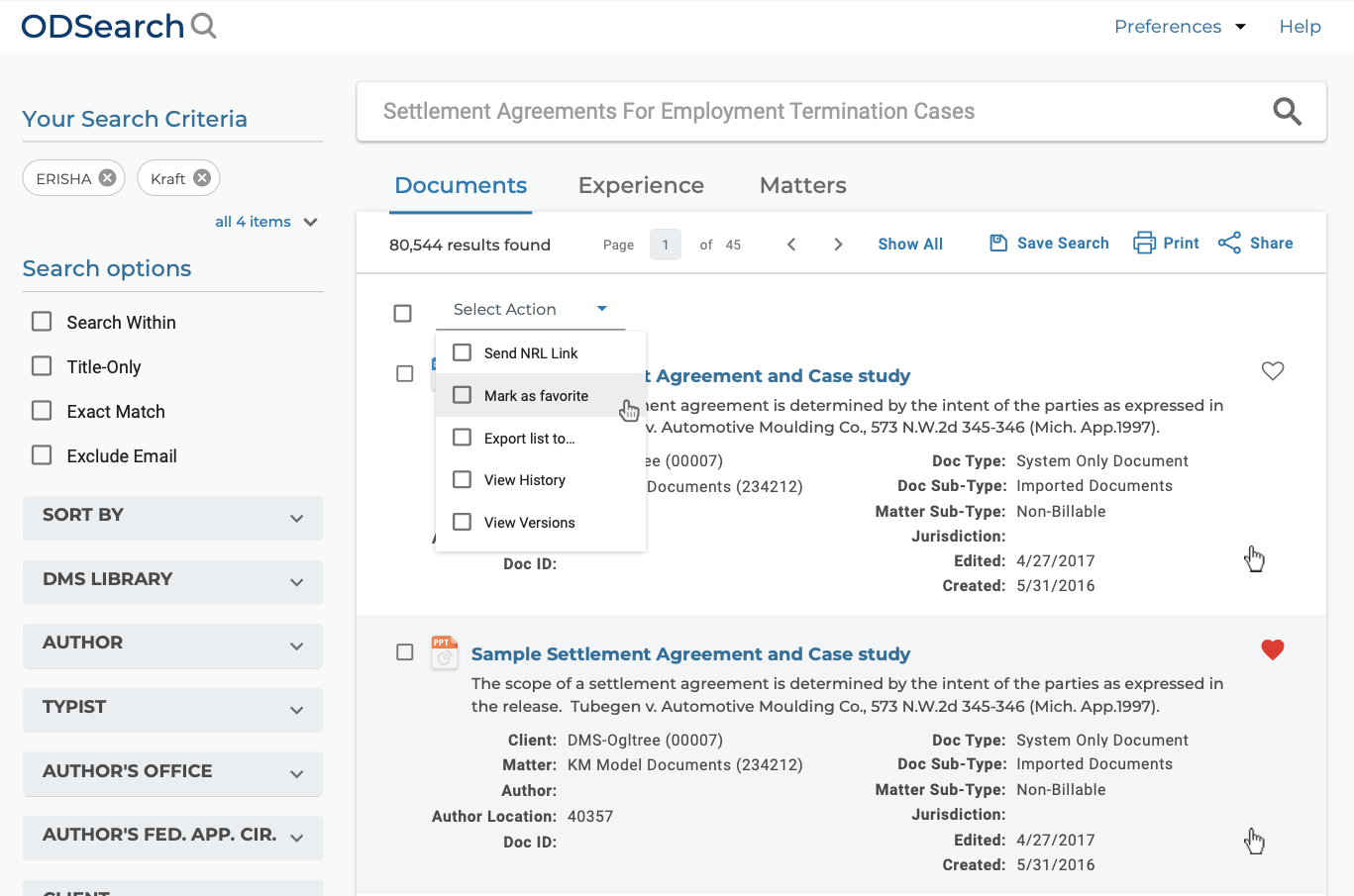Click the PPT file icon of second result

tap(444, 653)
